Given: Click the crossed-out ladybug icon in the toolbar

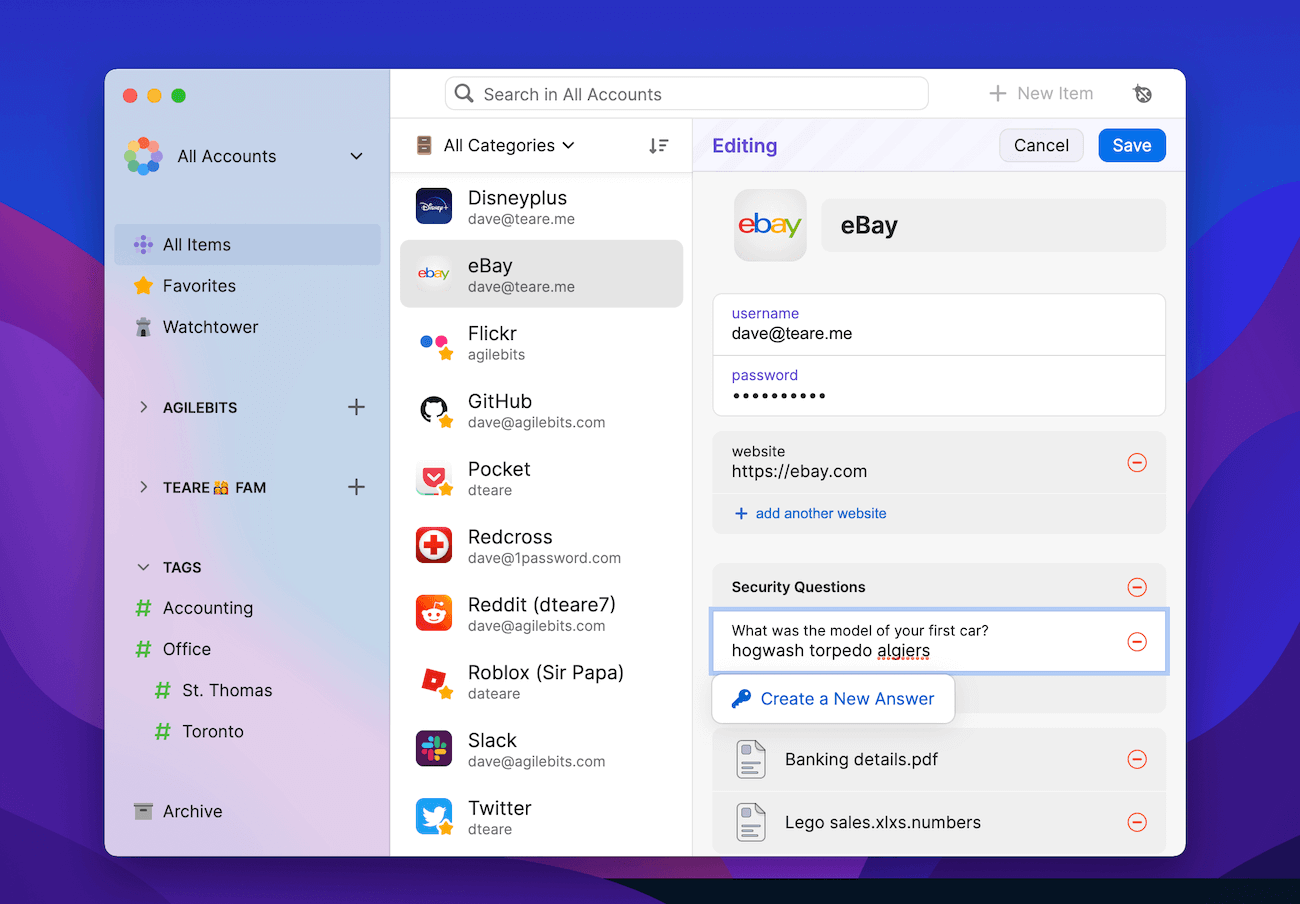Looking at the screenshot, I should pyautogui.click(x=1143, y=93).
